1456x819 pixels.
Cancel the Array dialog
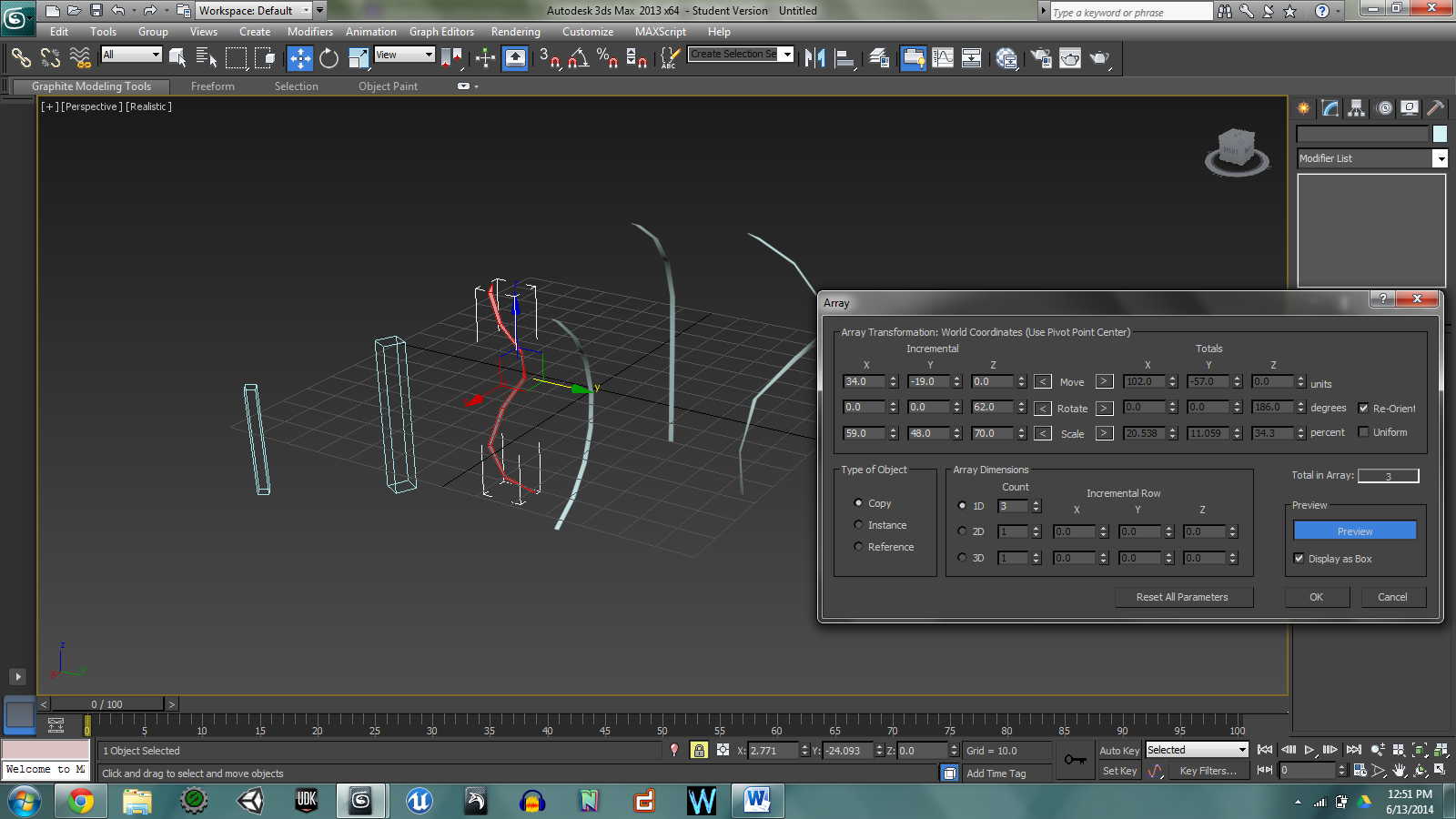click(x=1393, y=597)
